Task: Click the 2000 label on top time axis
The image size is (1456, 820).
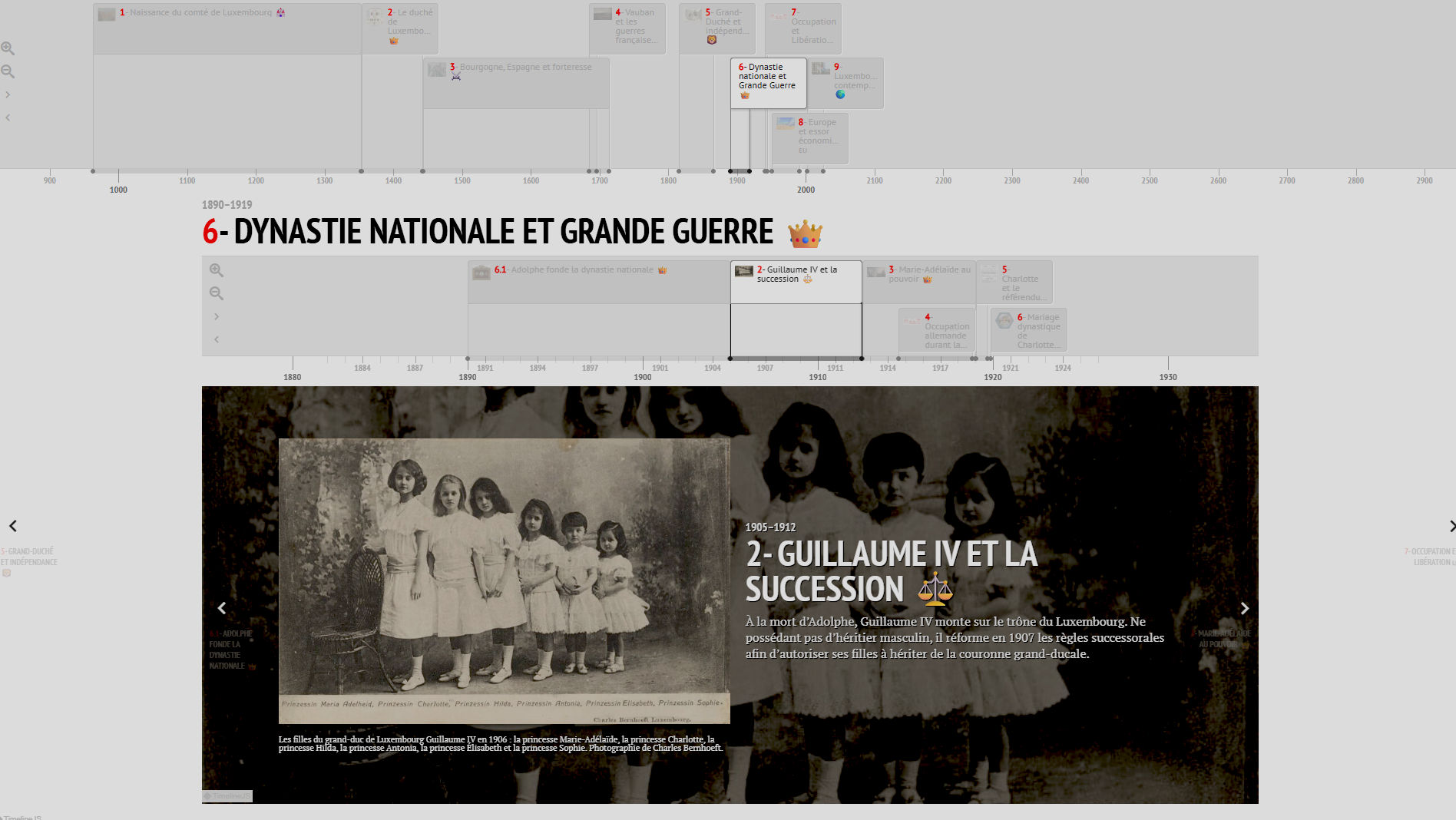Action: 806,190
